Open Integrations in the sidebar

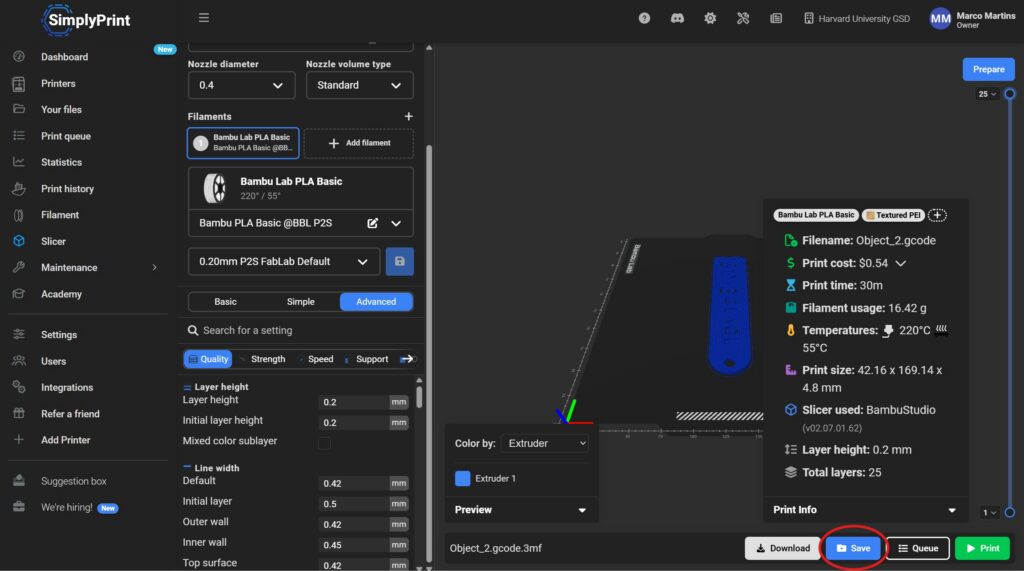67,387
